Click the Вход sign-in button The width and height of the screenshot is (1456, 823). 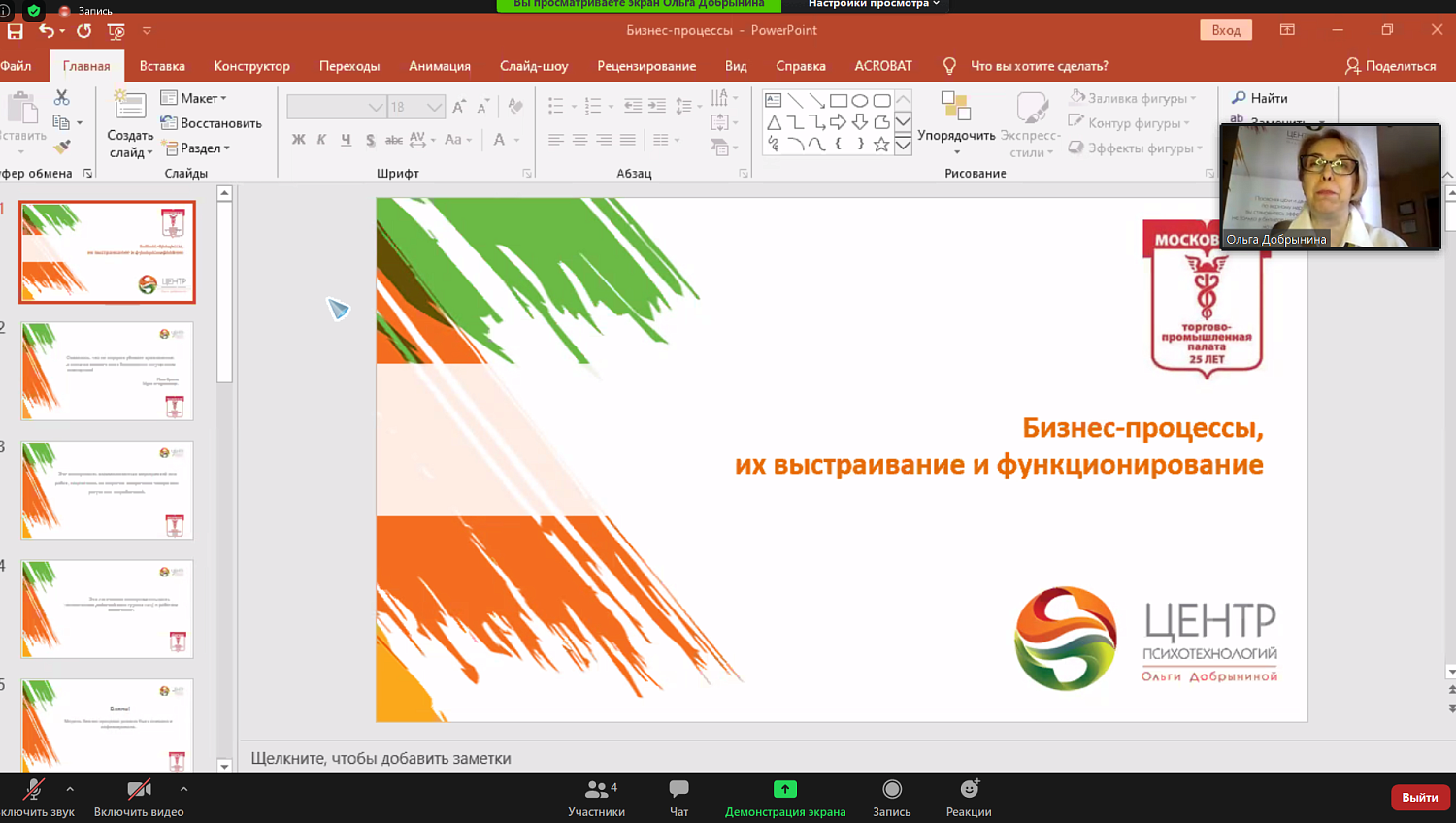[x=1226, y=30]
